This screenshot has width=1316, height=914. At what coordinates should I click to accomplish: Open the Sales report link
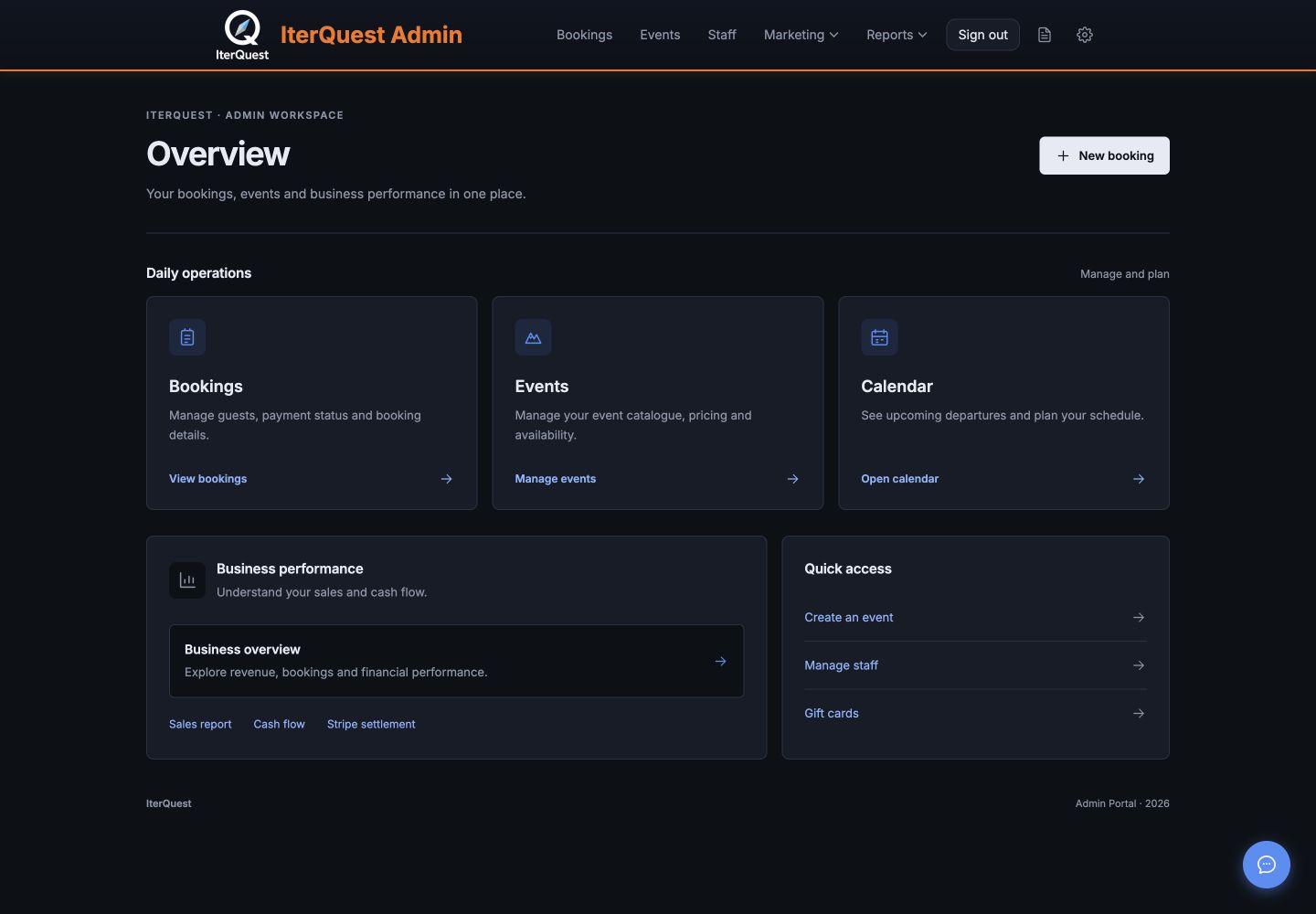coord(200,724)
